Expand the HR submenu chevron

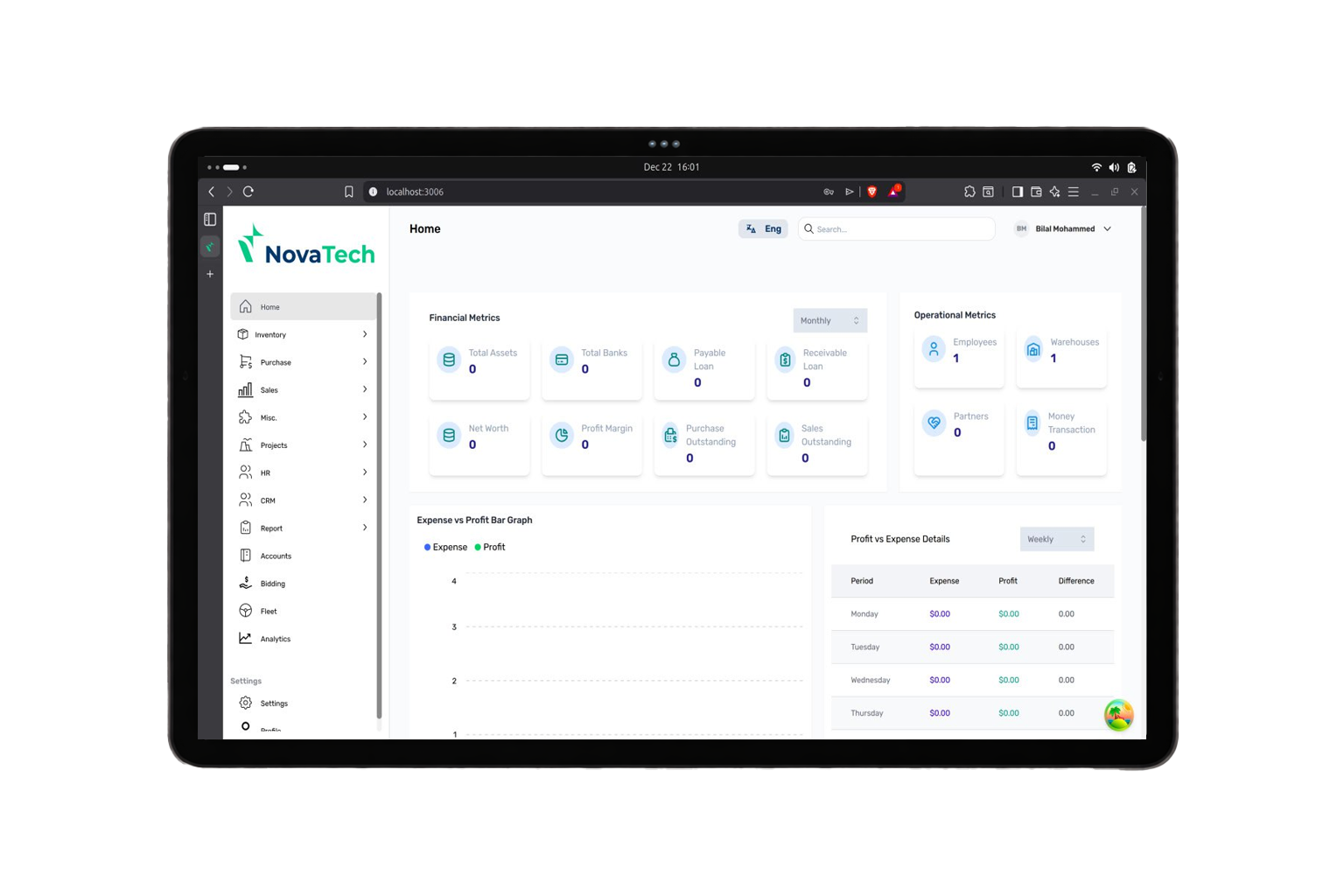click(x=365, y=472)
